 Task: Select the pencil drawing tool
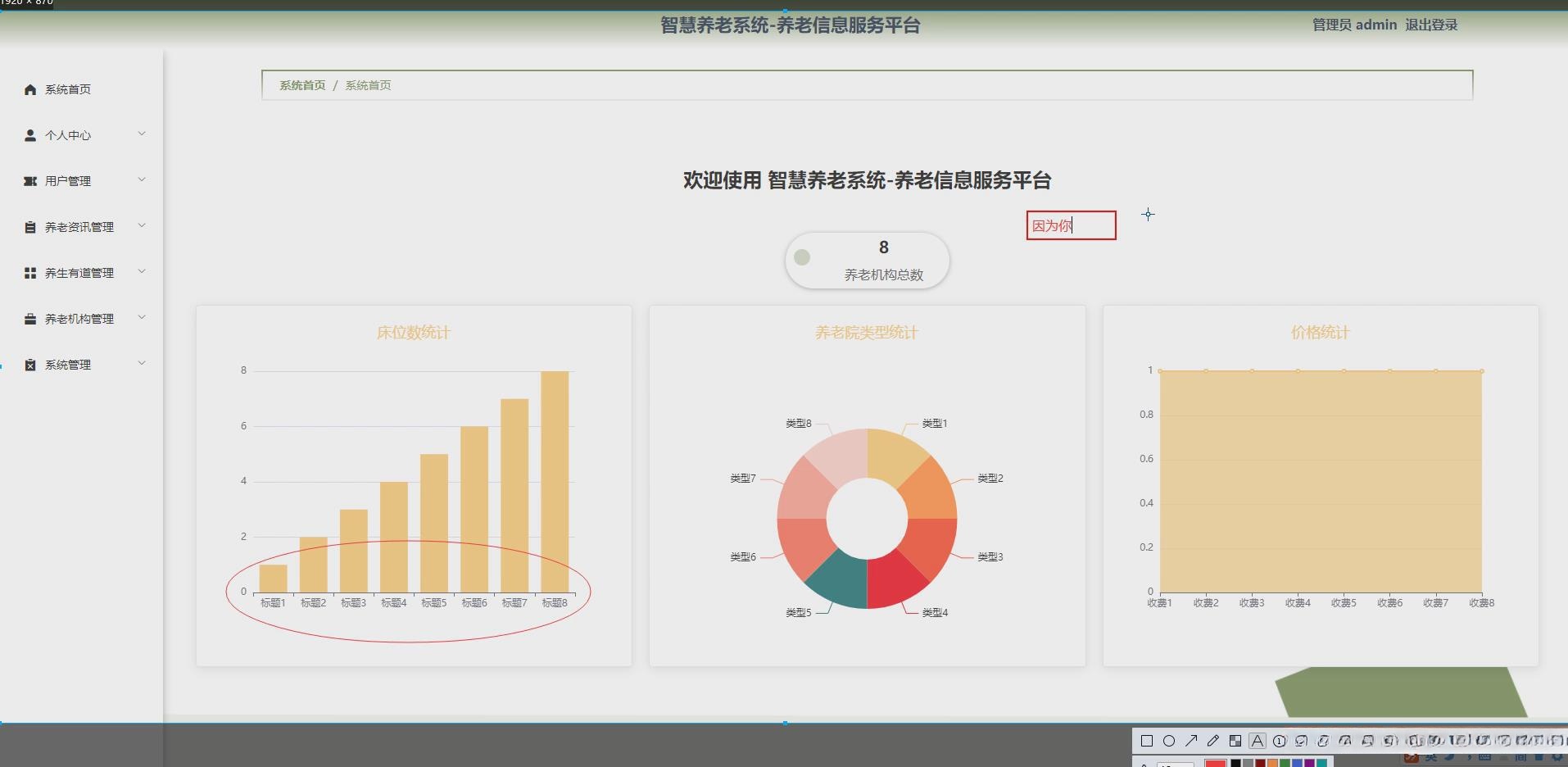pos(1213,741)
